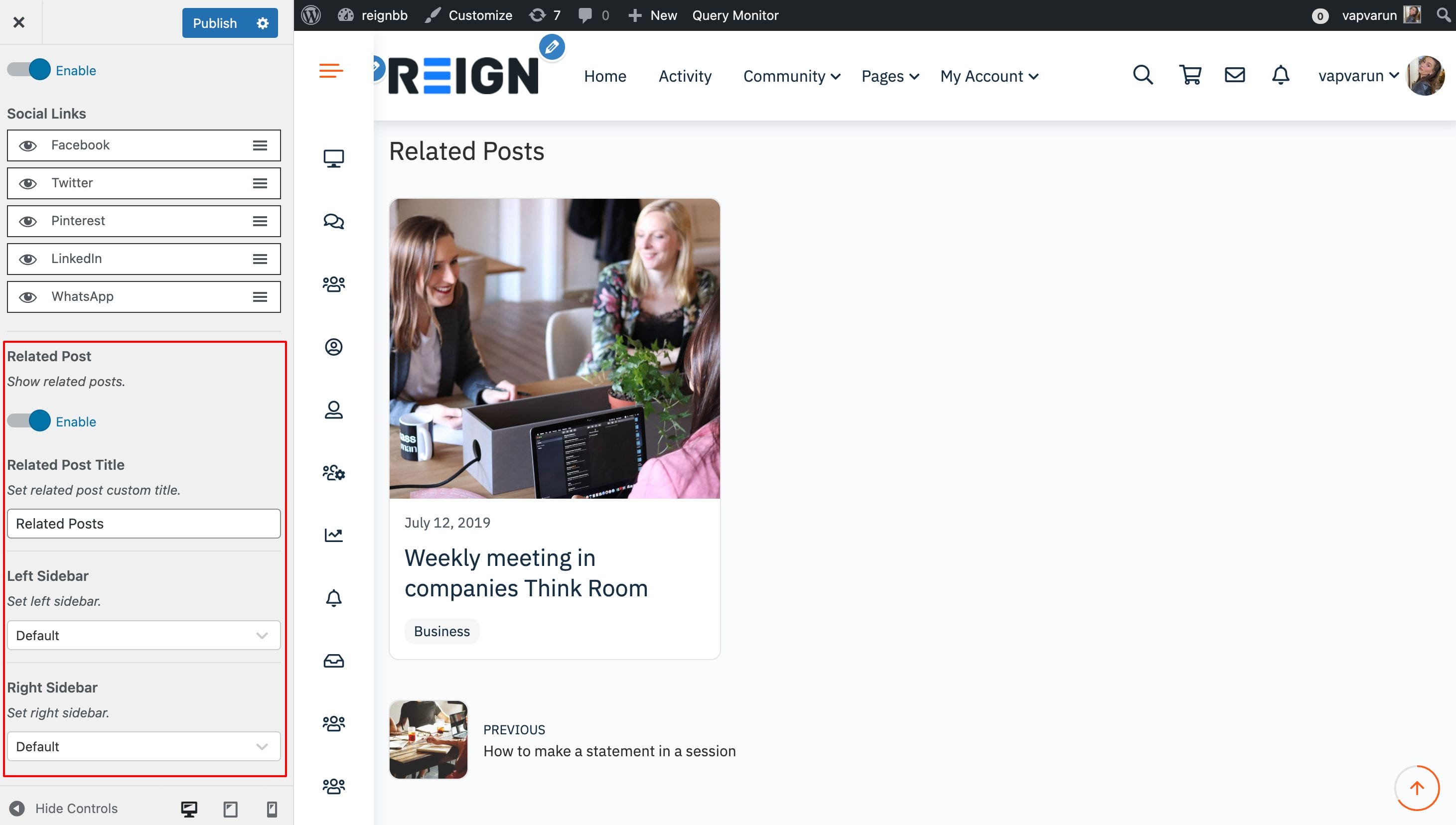Toggle the Related Post enable switch

(x=29, y=421)
